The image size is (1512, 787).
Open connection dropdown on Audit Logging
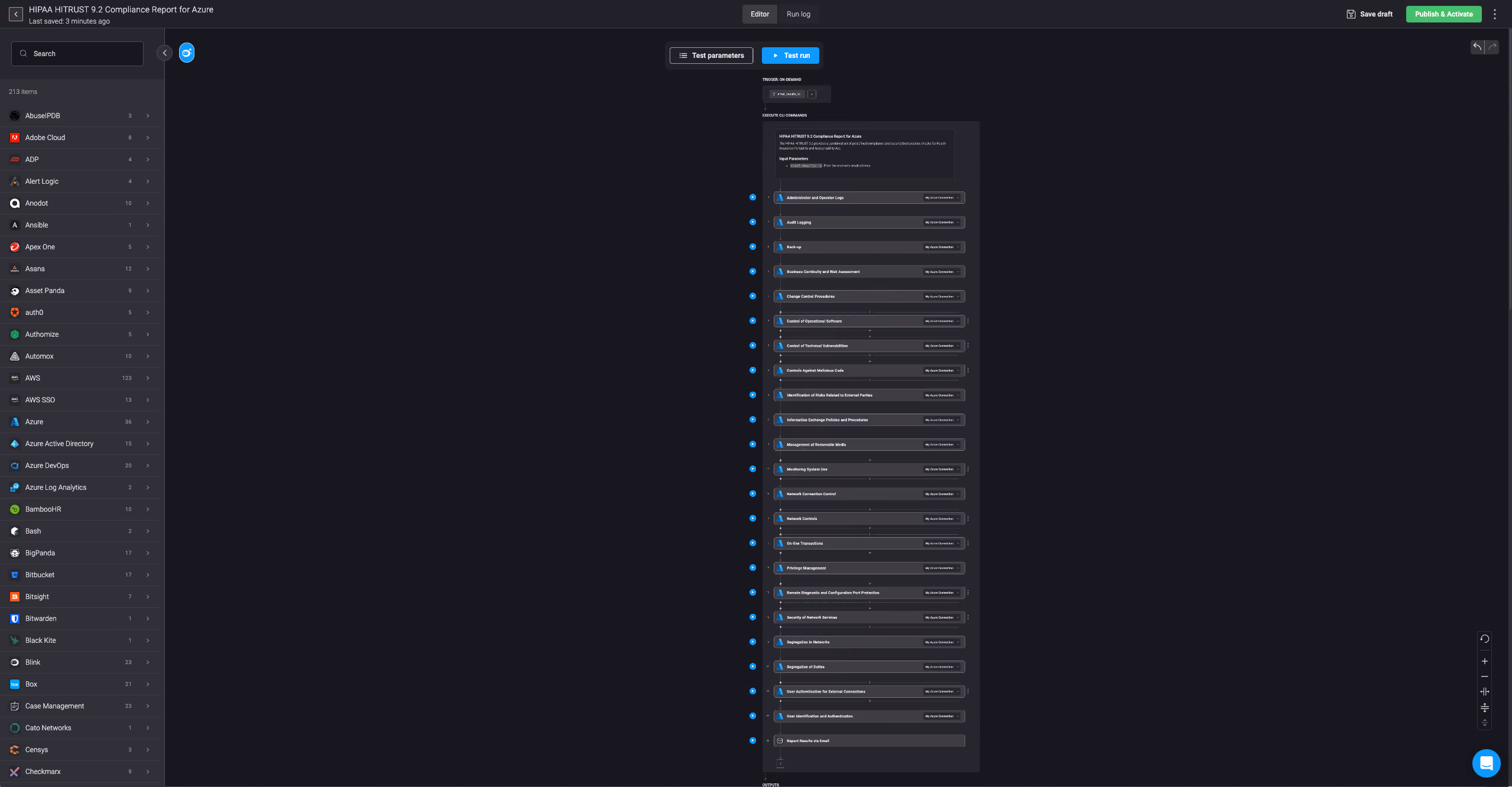tap(942, 223)
